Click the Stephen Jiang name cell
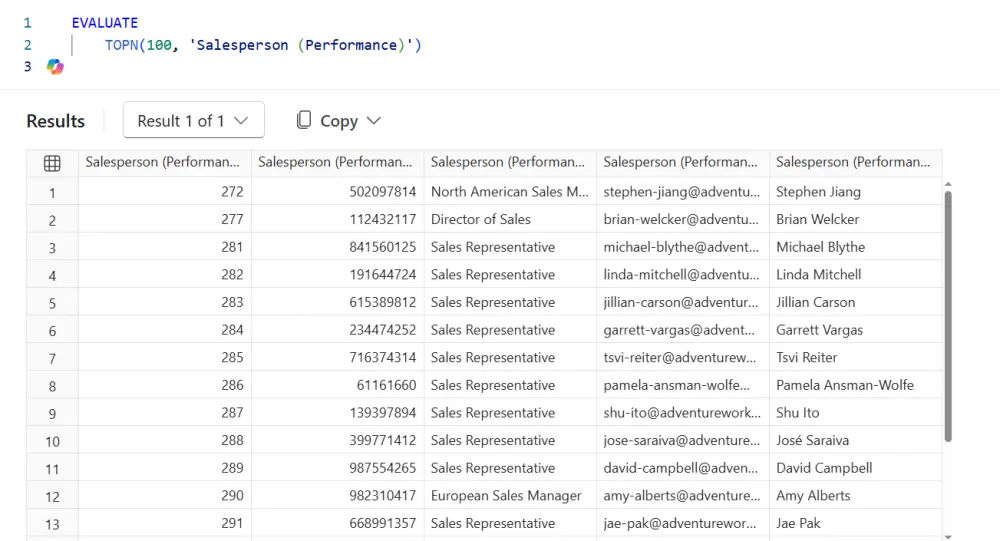 pos(855,191)
